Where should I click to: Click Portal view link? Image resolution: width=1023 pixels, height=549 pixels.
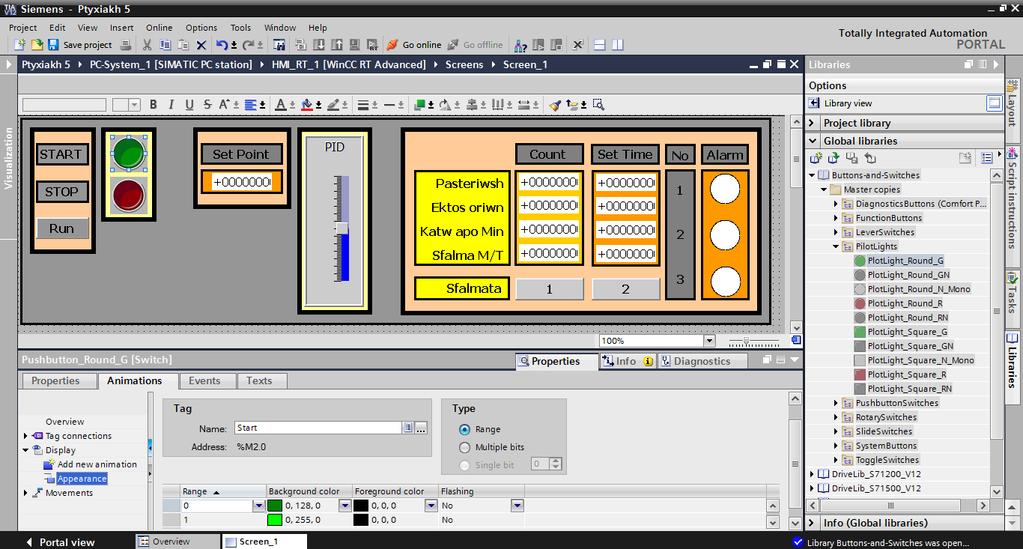pyautogui.click(x=61, y=542)
